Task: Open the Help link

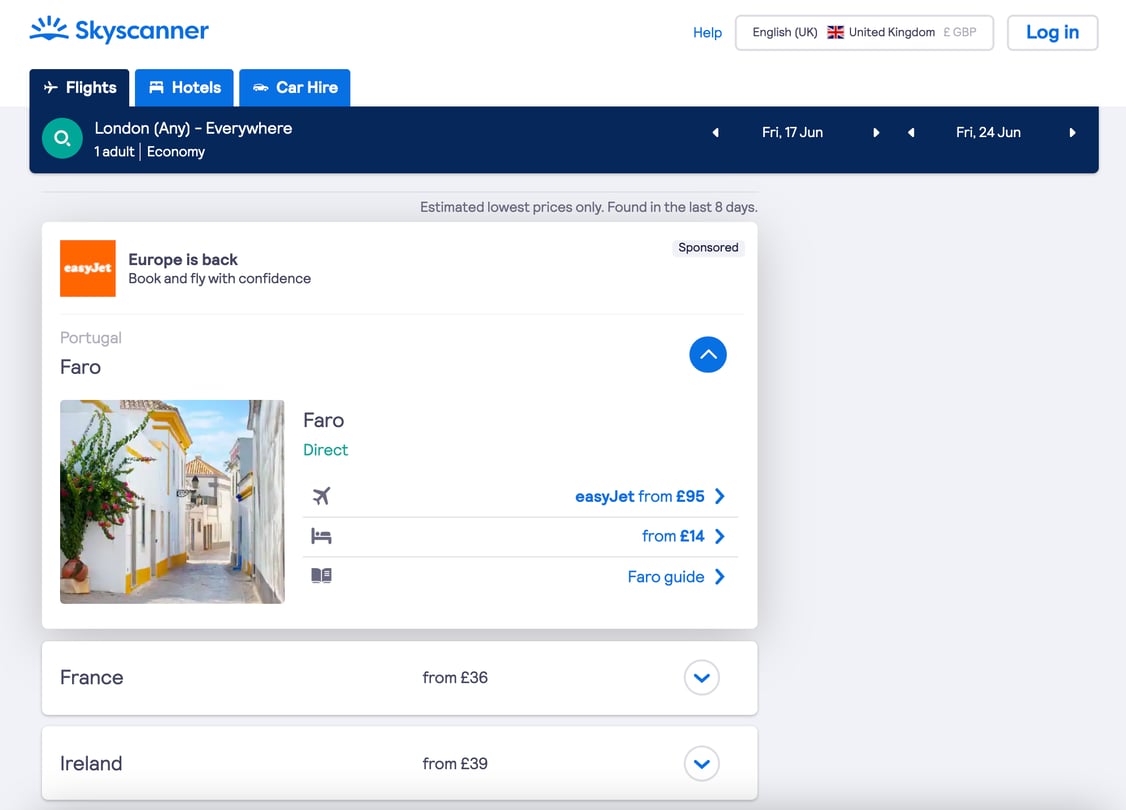Action: tap(707, 33)
